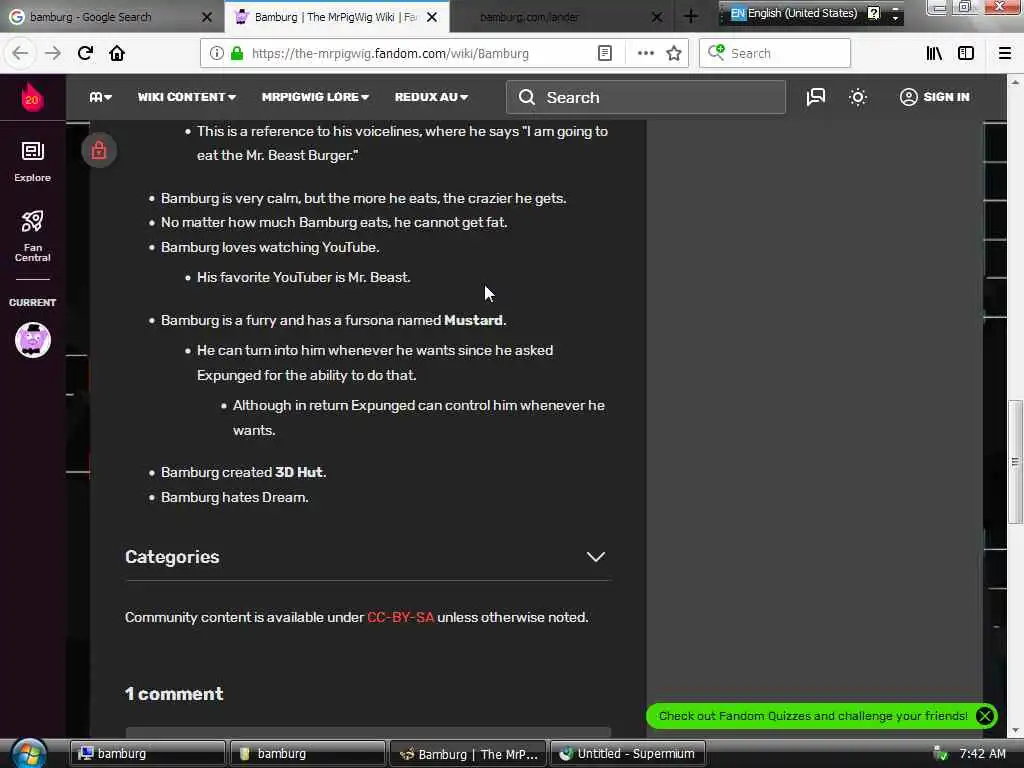Click the language bar help icon
Viewport: 1024px width, 768px height.
tap(873, 13)
